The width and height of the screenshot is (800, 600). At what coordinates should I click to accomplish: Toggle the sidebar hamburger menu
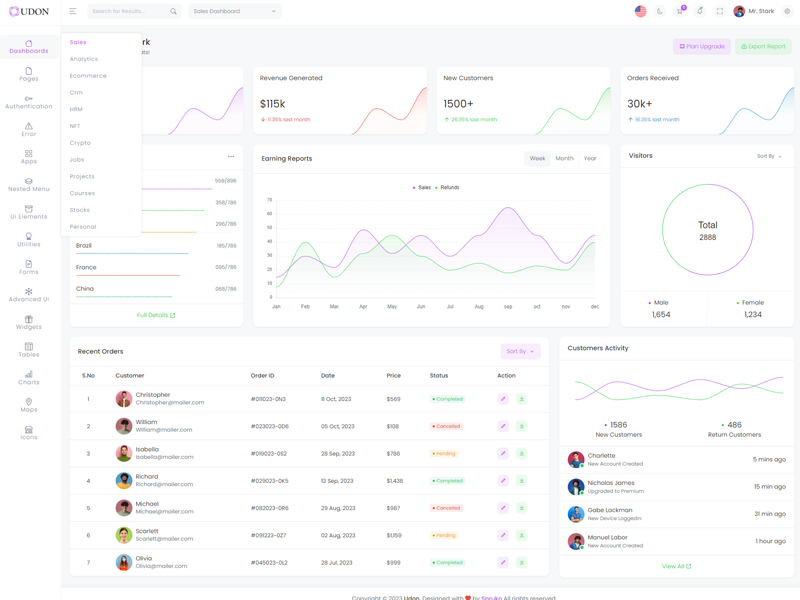coord(73,11)
